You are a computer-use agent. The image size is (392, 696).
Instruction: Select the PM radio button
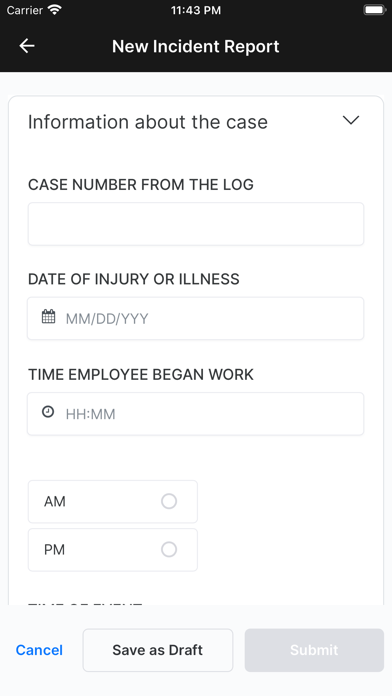click(169, 550)
